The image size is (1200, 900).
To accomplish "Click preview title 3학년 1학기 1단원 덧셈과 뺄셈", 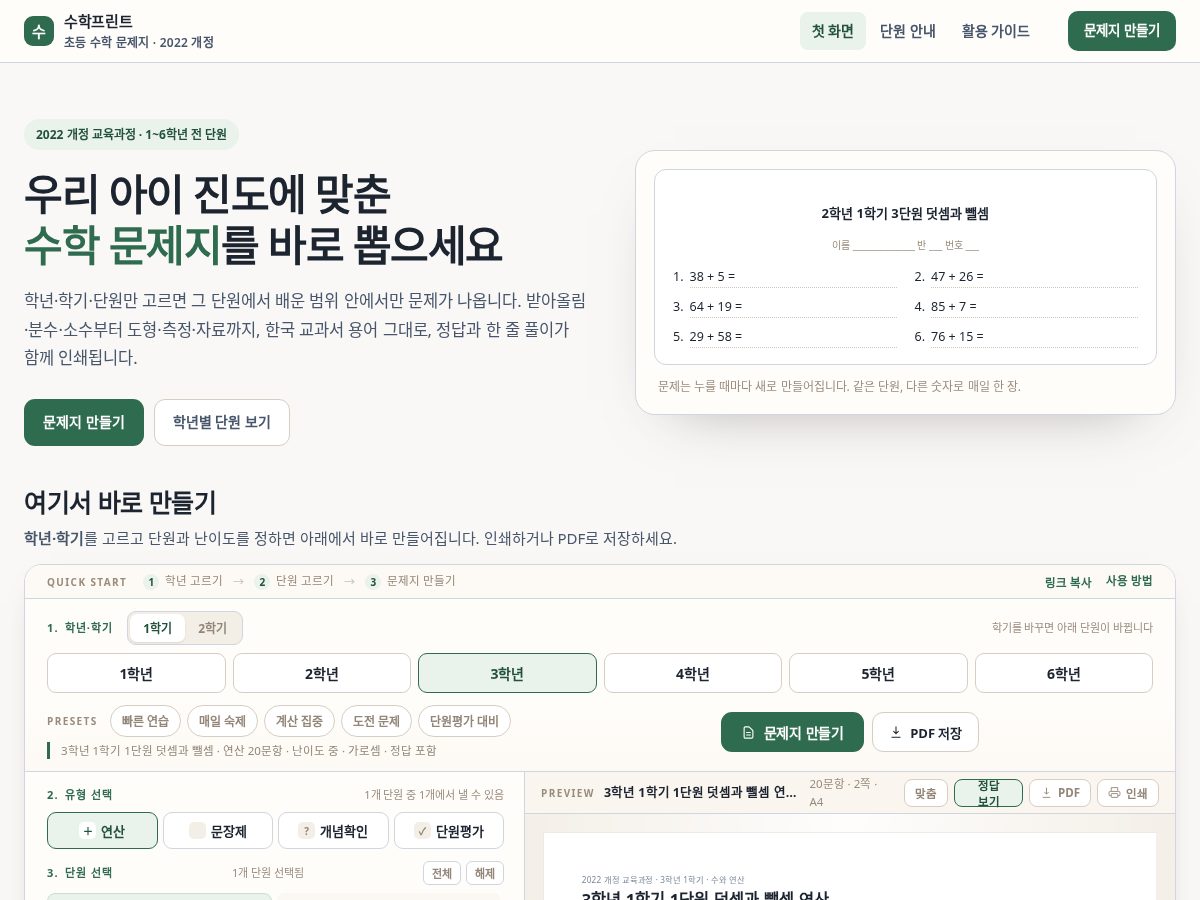I will coord(700,793).
